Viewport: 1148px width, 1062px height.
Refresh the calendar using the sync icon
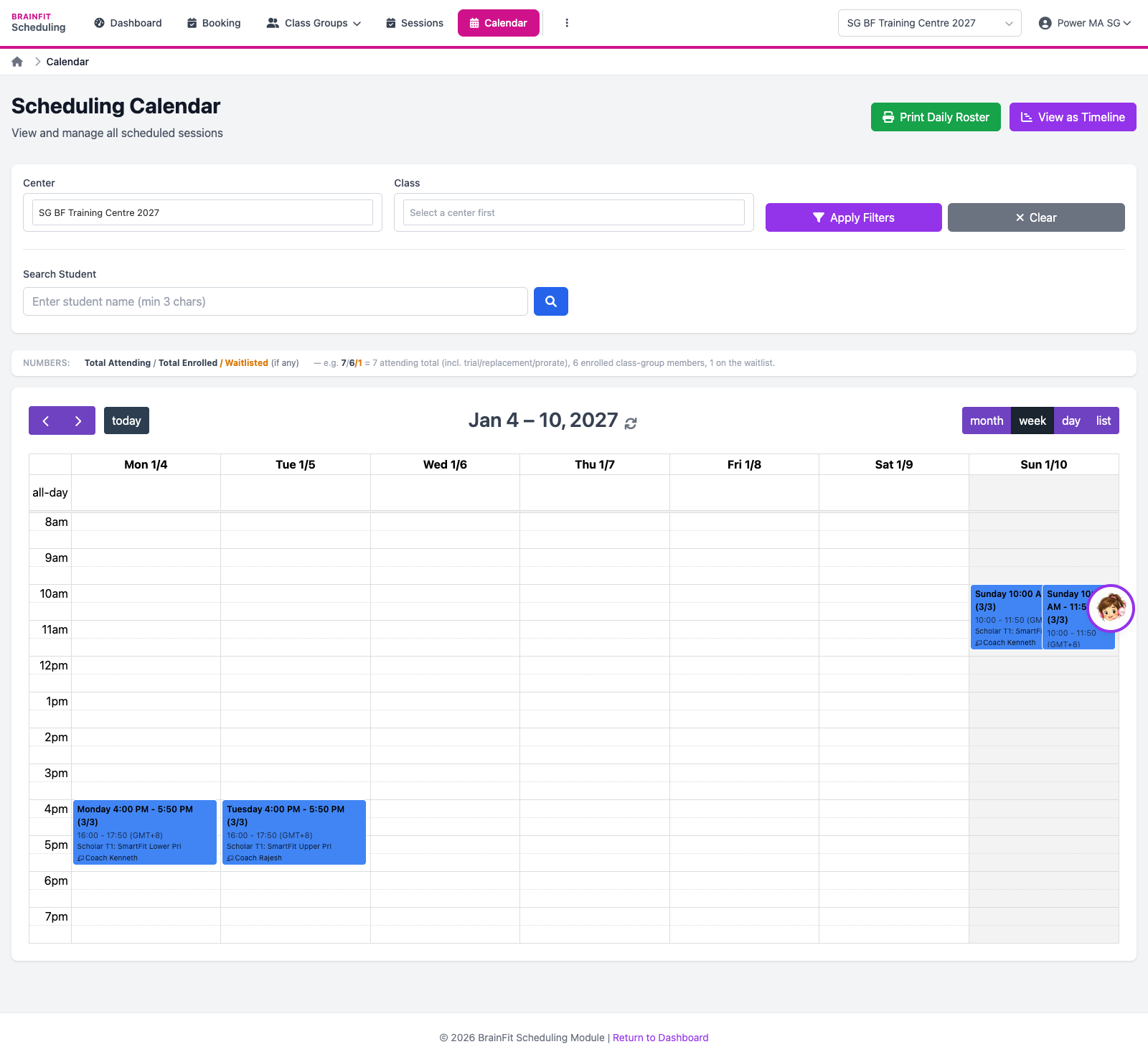click(631, 423)
